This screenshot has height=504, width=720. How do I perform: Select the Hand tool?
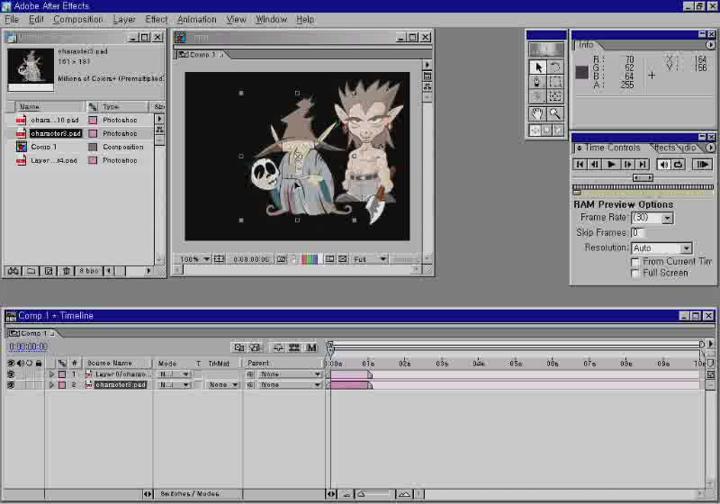[538, 113]
